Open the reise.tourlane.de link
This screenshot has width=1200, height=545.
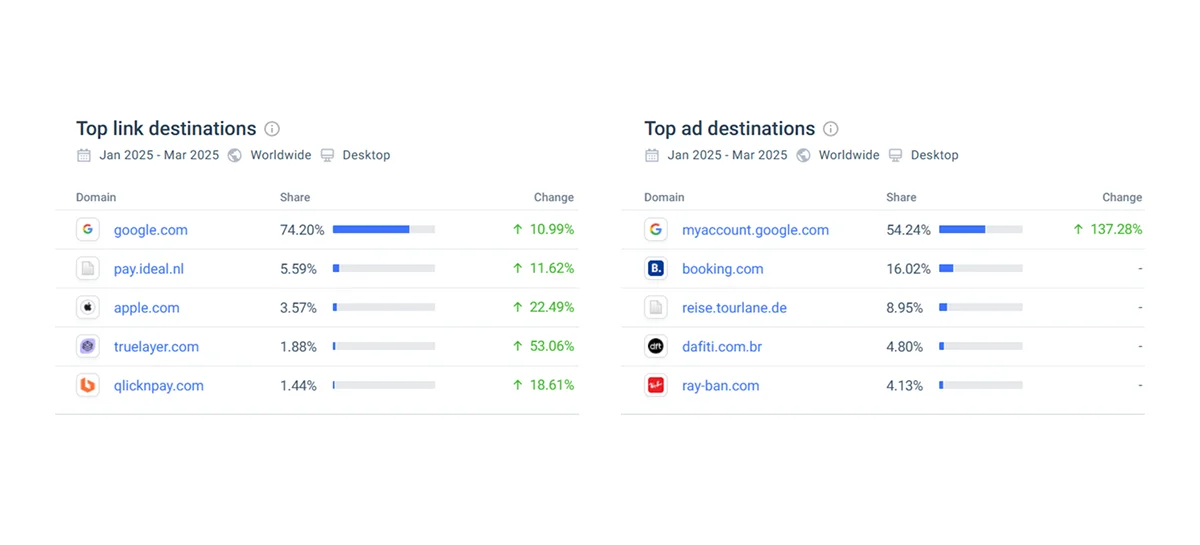pos(734,308)
